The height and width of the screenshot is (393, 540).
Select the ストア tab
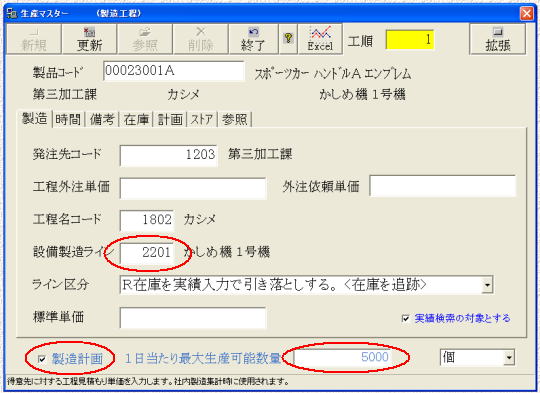(202, 120)
